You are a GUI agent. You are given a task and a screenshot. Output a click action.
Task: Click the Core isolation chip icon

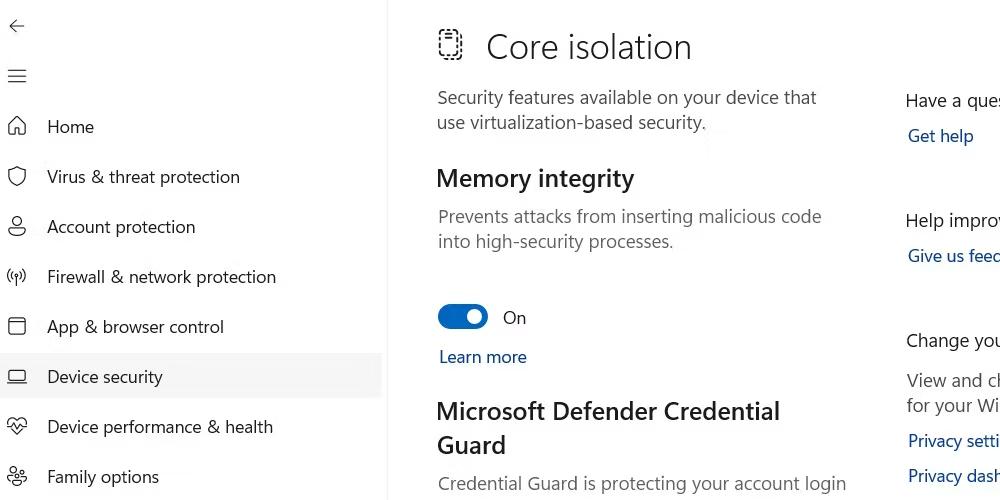coord(451,45)
